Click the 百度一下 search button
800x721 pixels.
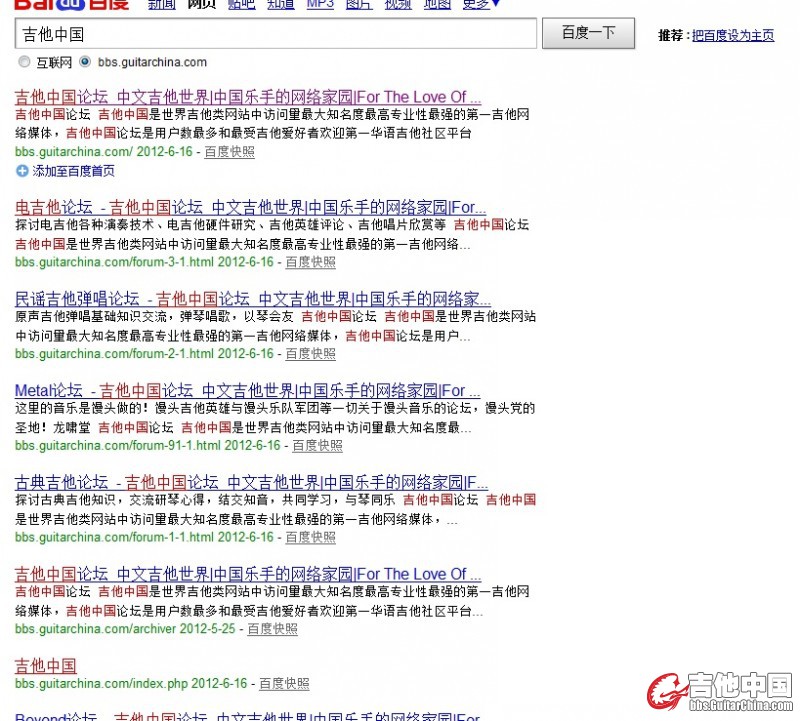point(588,33)
